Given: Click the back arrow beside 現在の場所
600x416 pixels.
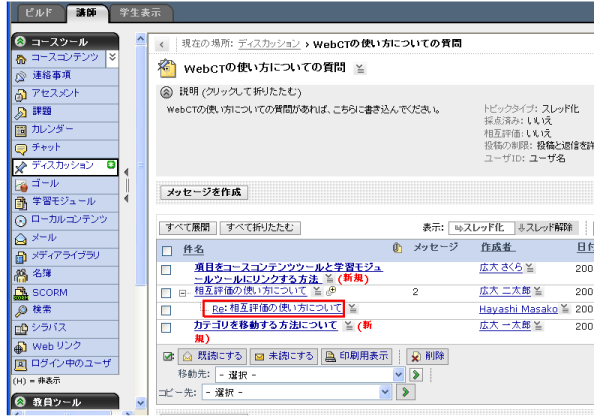Looking at the screenshot, I should [162, 45].
